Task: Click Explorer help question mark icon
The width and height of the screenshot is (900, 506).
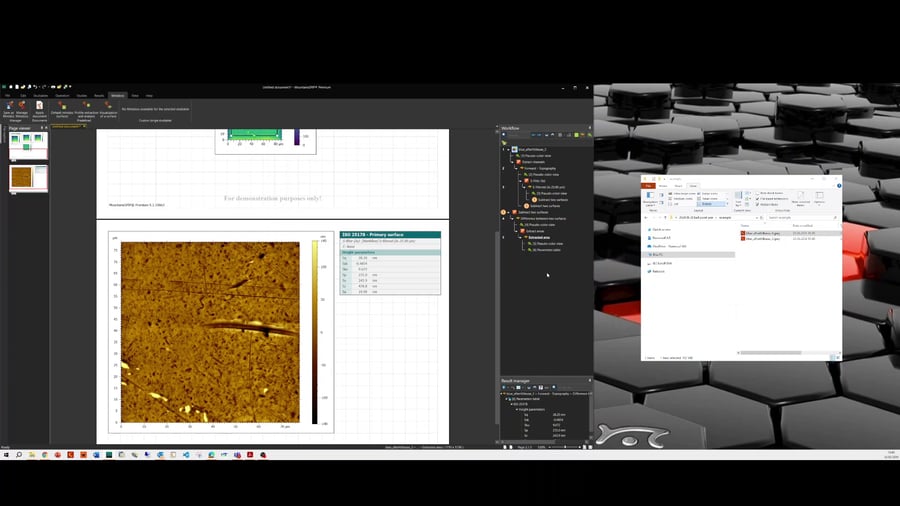Action: (839, 186)
